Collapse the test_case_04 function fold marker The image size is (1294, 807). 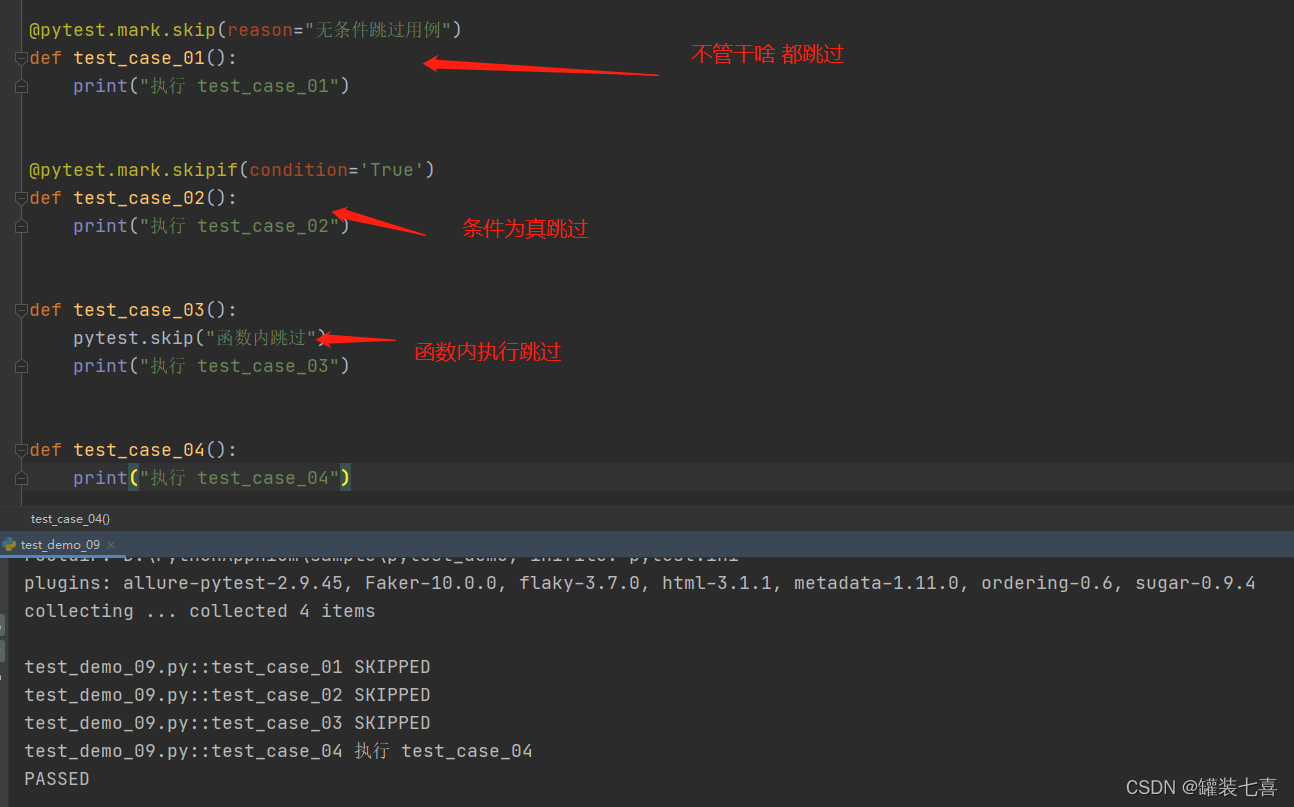(21, 451)
